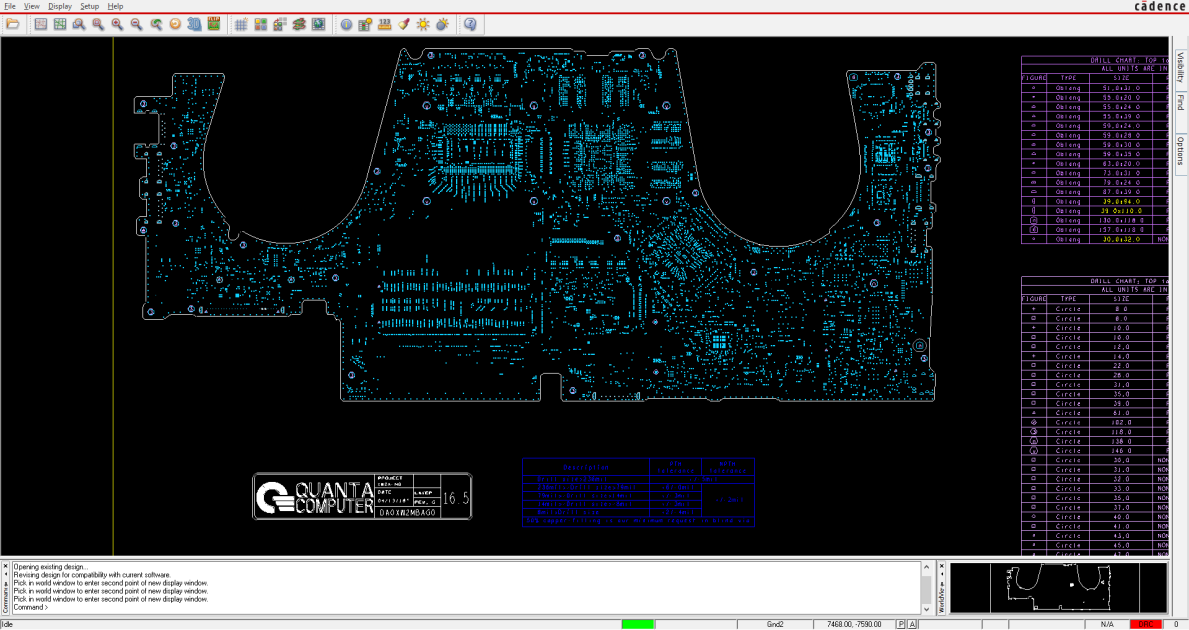Open the color dialog four-squares icon
Image resolution: width=1189 pixels, height=630 pixels.
[x=261, y=24]
